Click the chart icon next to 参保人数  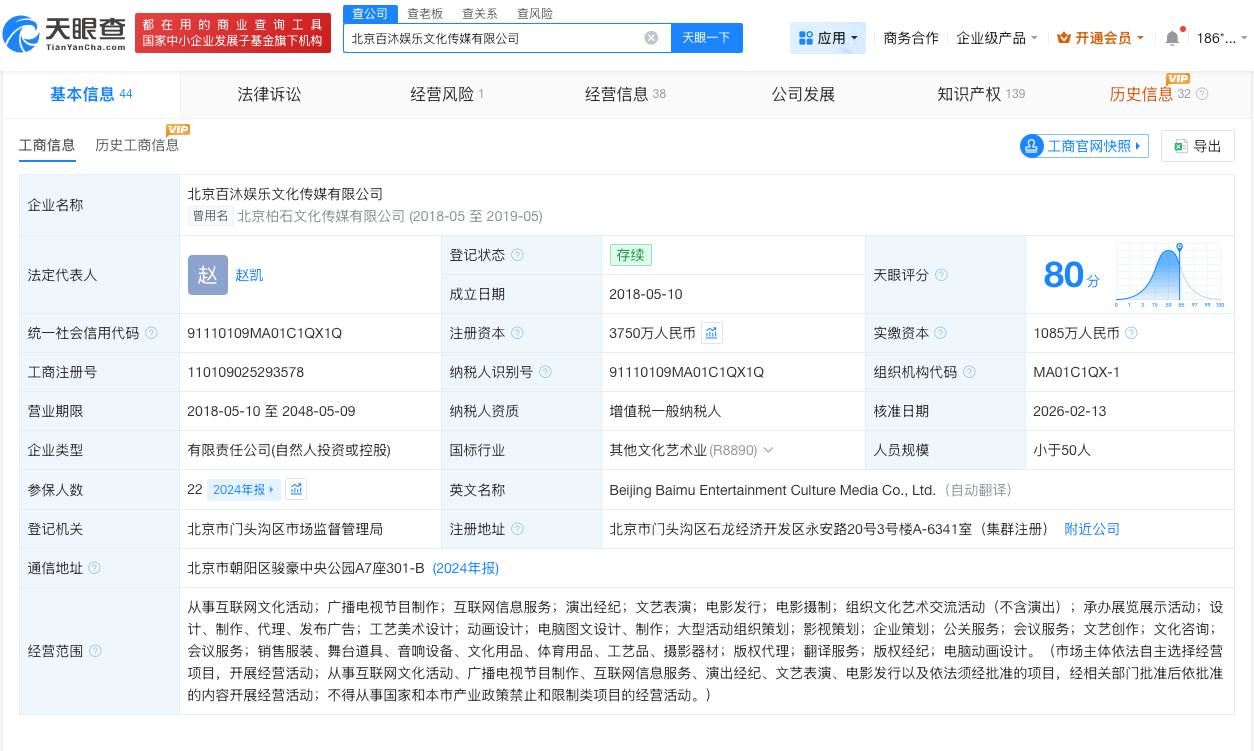(x=297, y=489)
